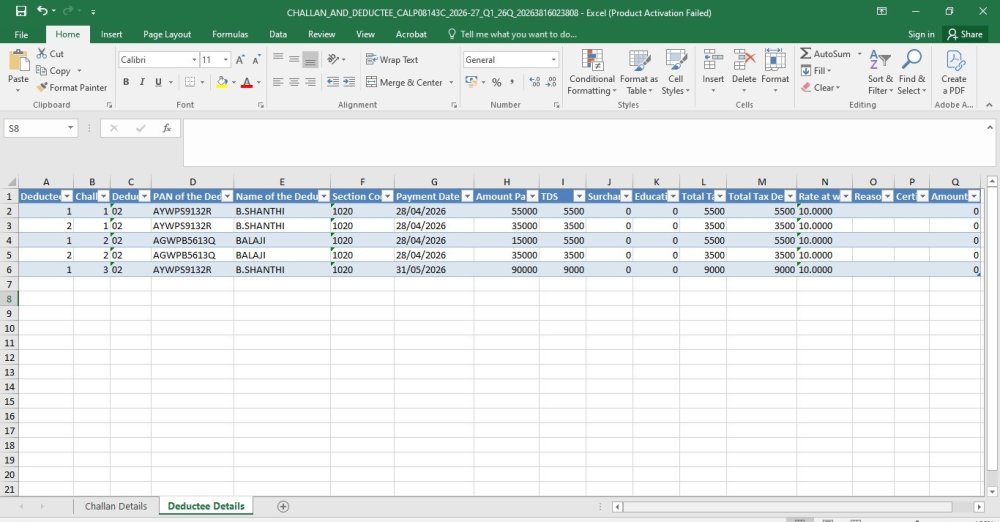Image resolution: width=1000 pixels, height=522 pixels.
Task: Click the horizontal scrollbar right arrow
Action: coord(979,507)
